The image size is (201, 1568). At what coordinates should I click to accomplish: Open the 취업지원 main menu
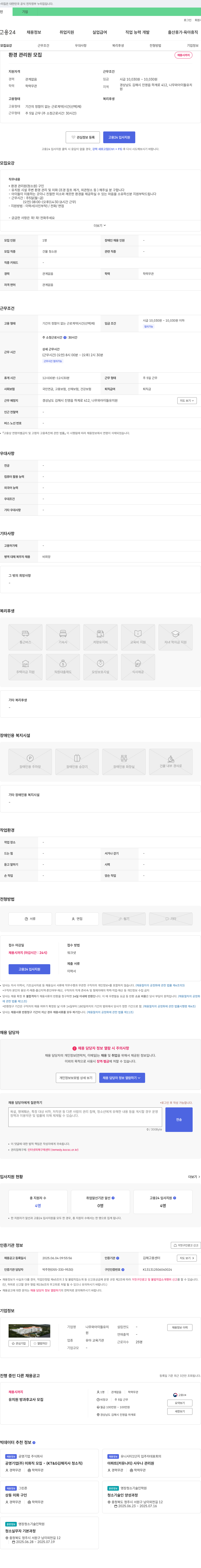[x=67, y=32]
